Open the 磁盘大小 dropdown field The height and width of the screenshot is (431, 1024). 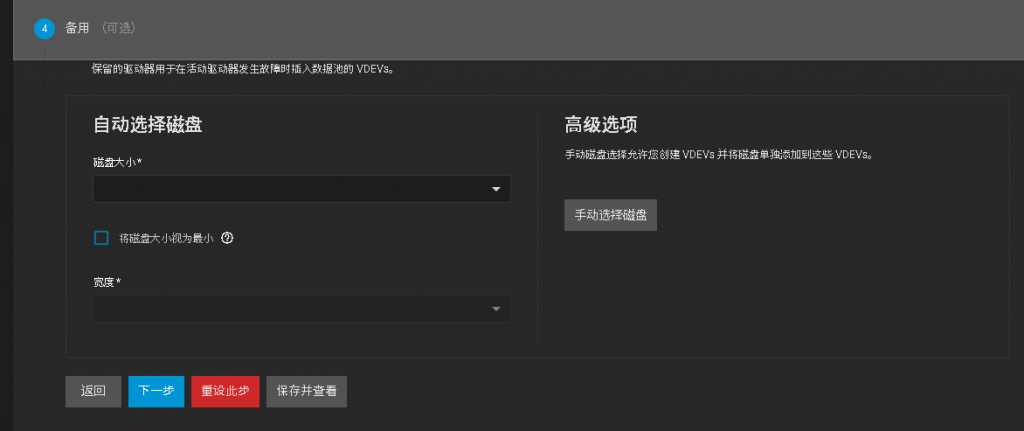[290, 189]
